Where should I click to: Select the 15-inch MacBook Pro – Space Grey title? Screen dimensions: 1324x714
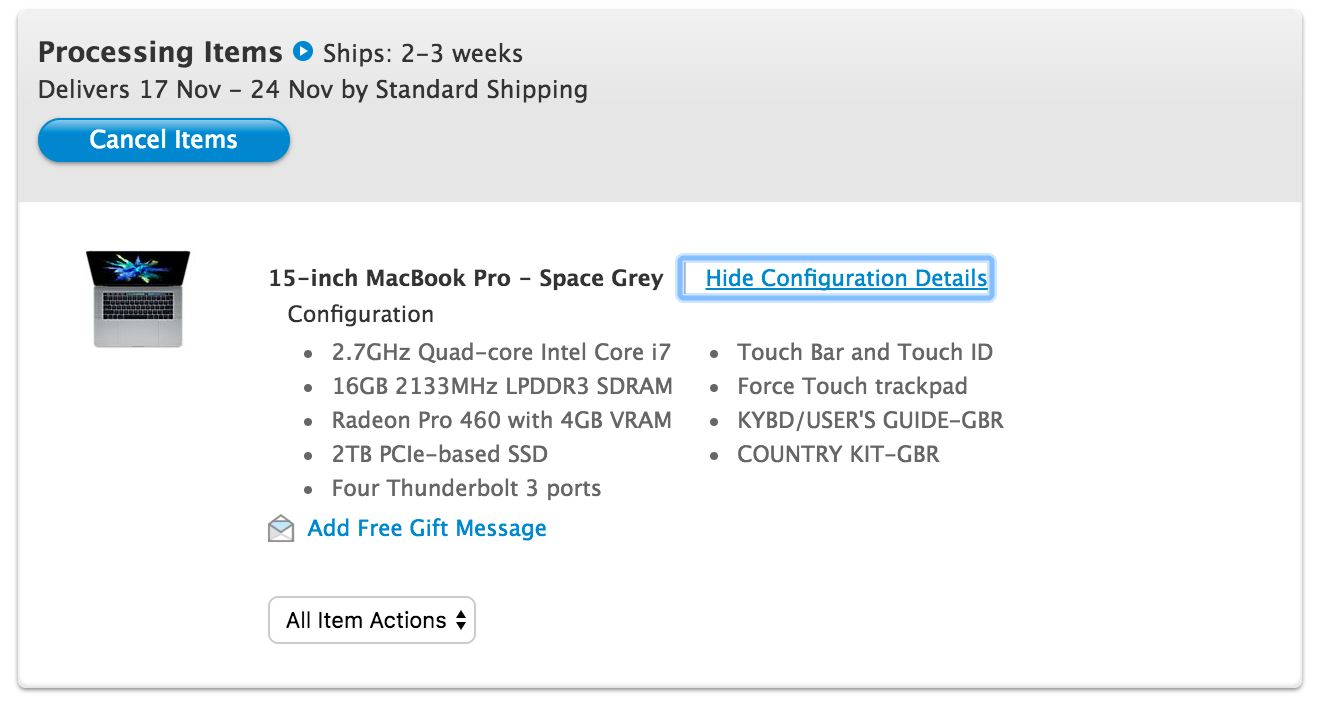466,278
